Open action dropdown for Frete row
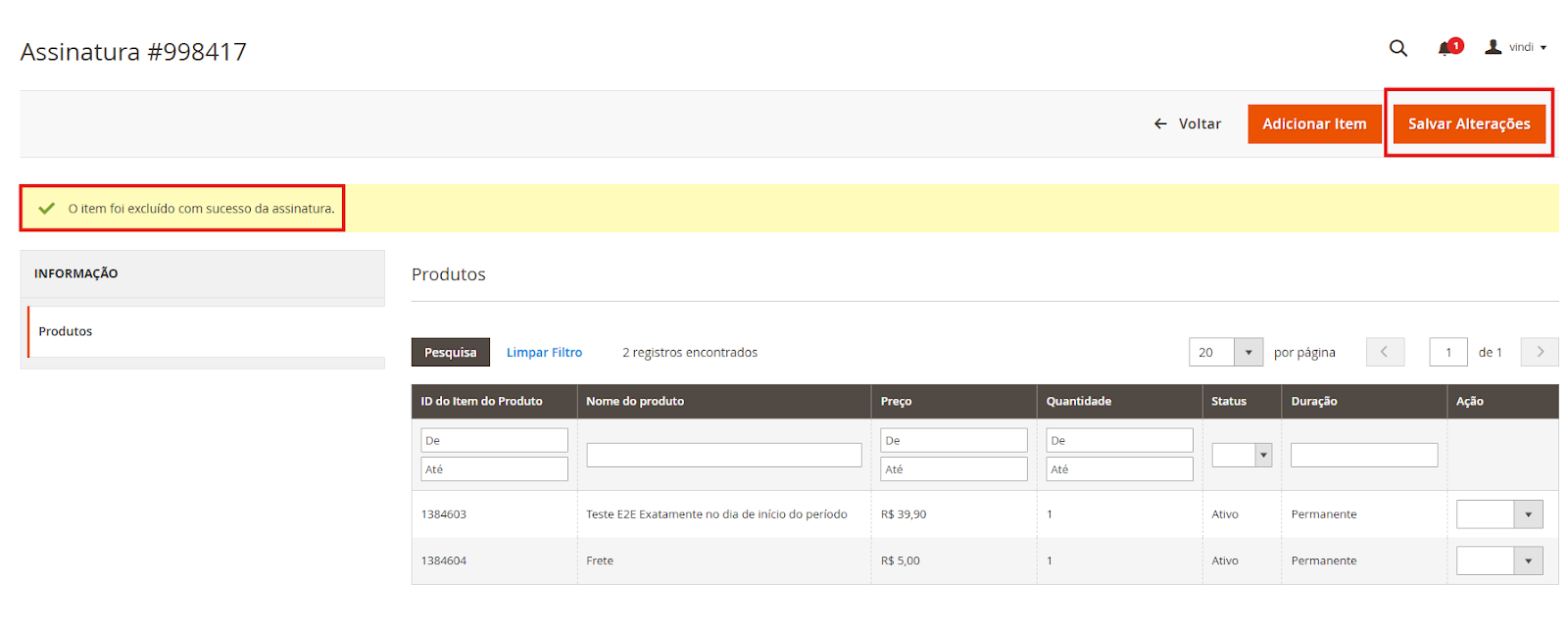The image size is (1568, 633). click(1498, 560)
